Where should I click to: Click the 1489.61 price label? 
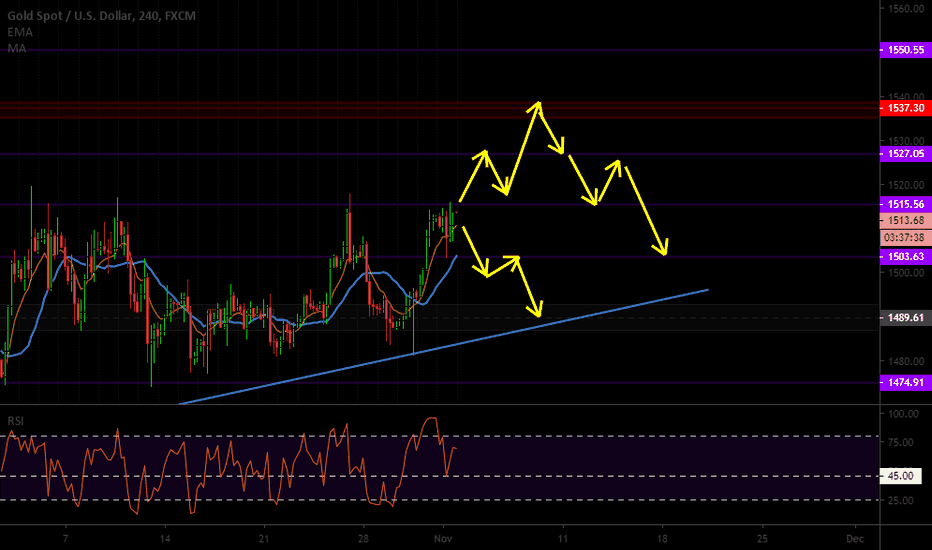[906, 318]
